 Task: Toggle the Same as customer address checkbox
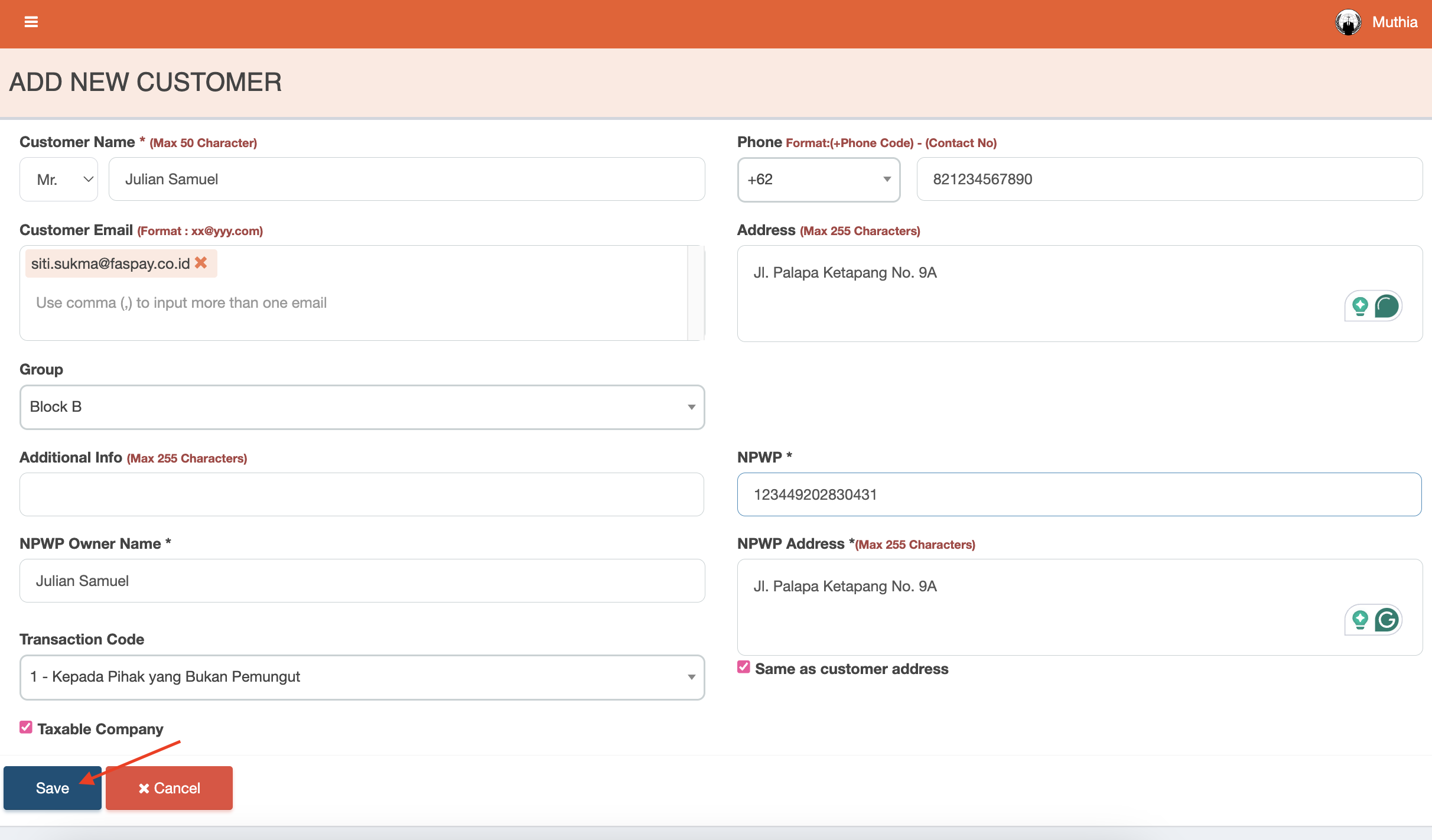tap(744, 668)
